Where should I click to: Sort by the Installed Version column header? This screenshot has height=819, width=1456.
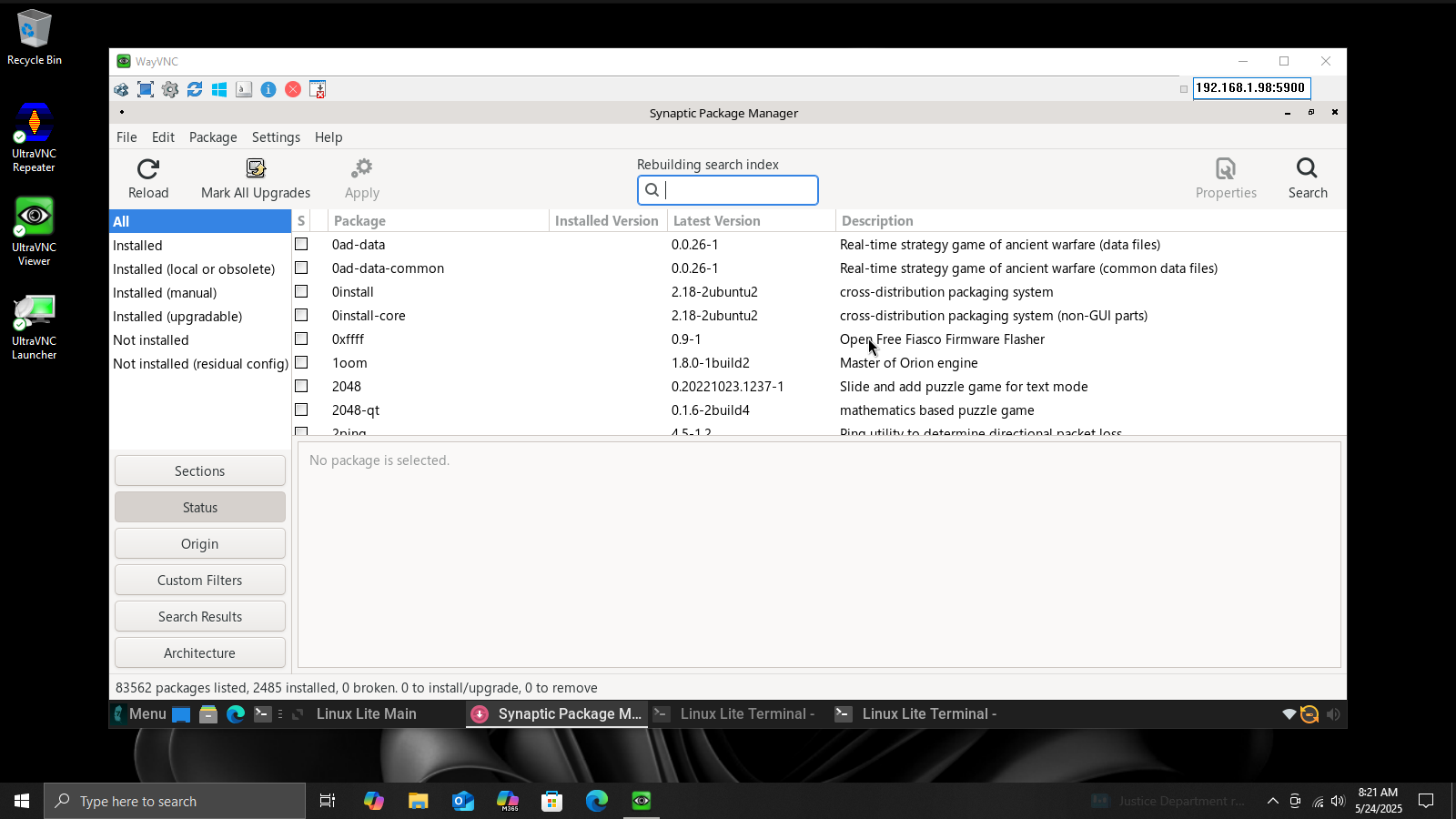(607, 221)
